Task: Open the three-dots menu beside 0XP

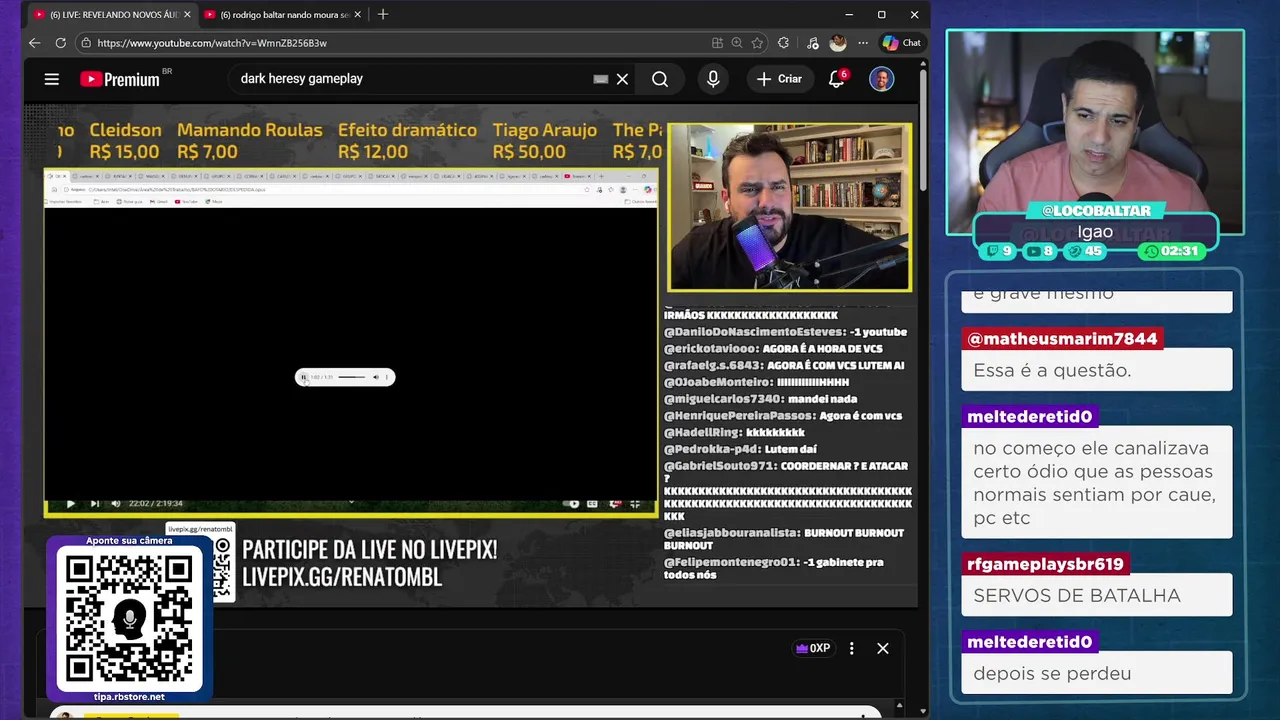Action: click(851, 648)
